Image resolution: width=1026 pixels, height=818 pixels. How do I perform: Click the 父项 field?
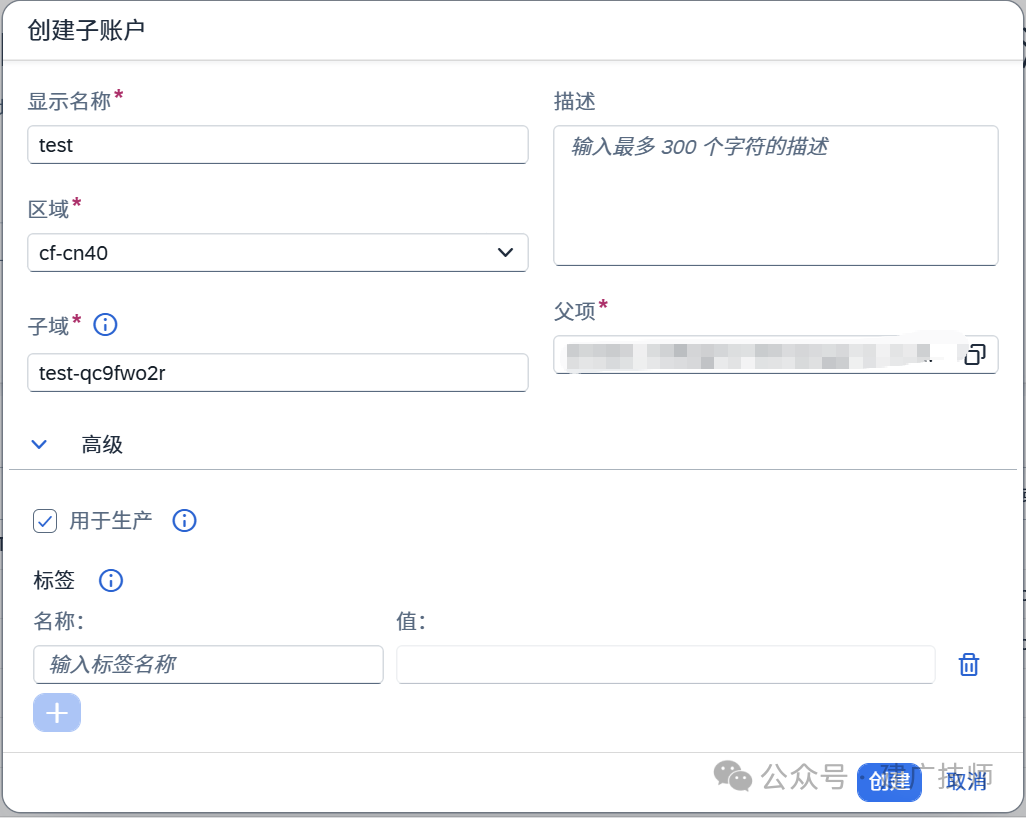coord(775,355)
